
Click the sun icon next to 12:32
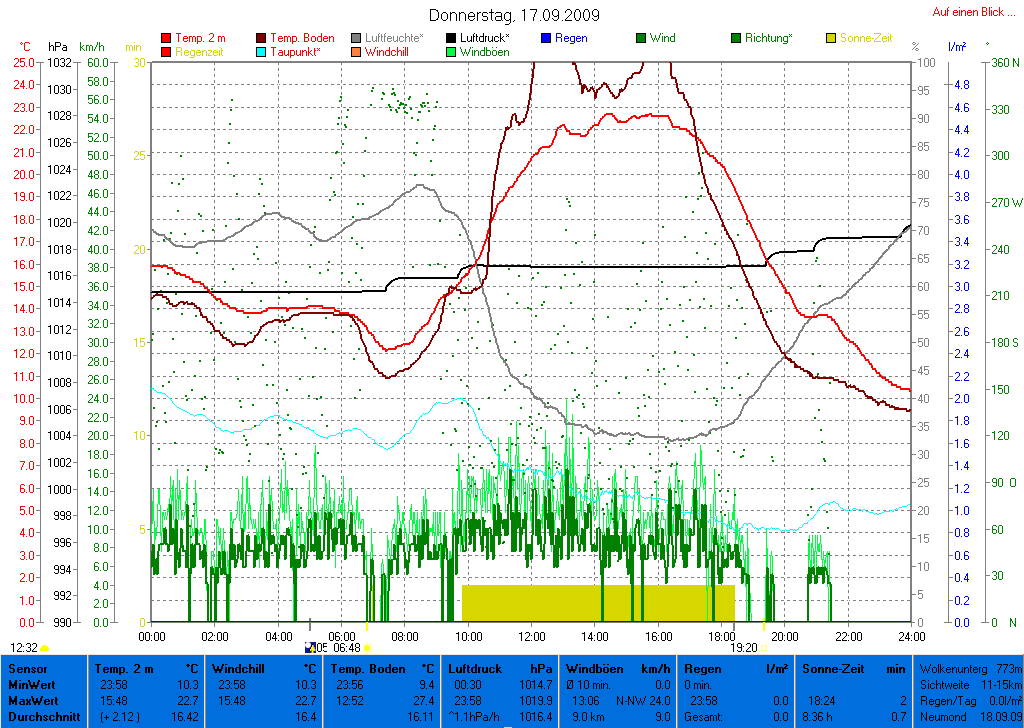(x=45, y=648)
